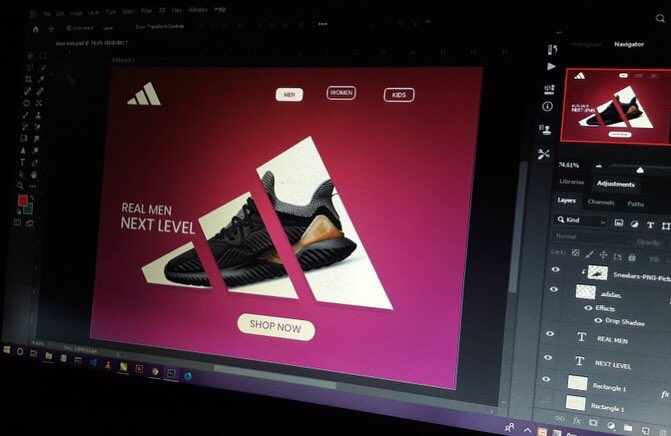The image size is (671, 436).
Task: Open the Normal blend mode dropdown
Action: tap(592, 237)
